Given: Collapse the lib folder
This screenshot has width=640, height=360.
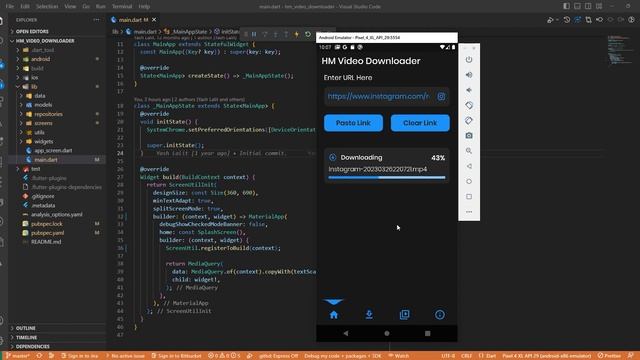Looking at the screenshot, I should pos(34,87).
